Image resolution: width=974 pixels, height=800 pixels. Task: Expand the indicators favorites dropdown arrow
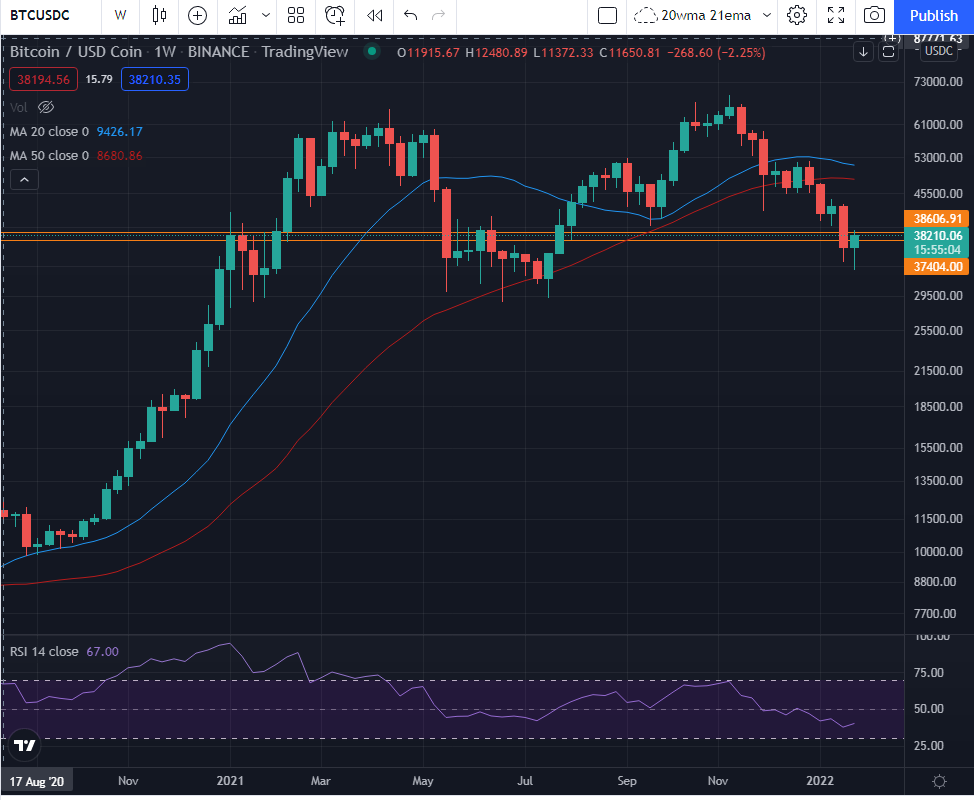coord(266,16)
